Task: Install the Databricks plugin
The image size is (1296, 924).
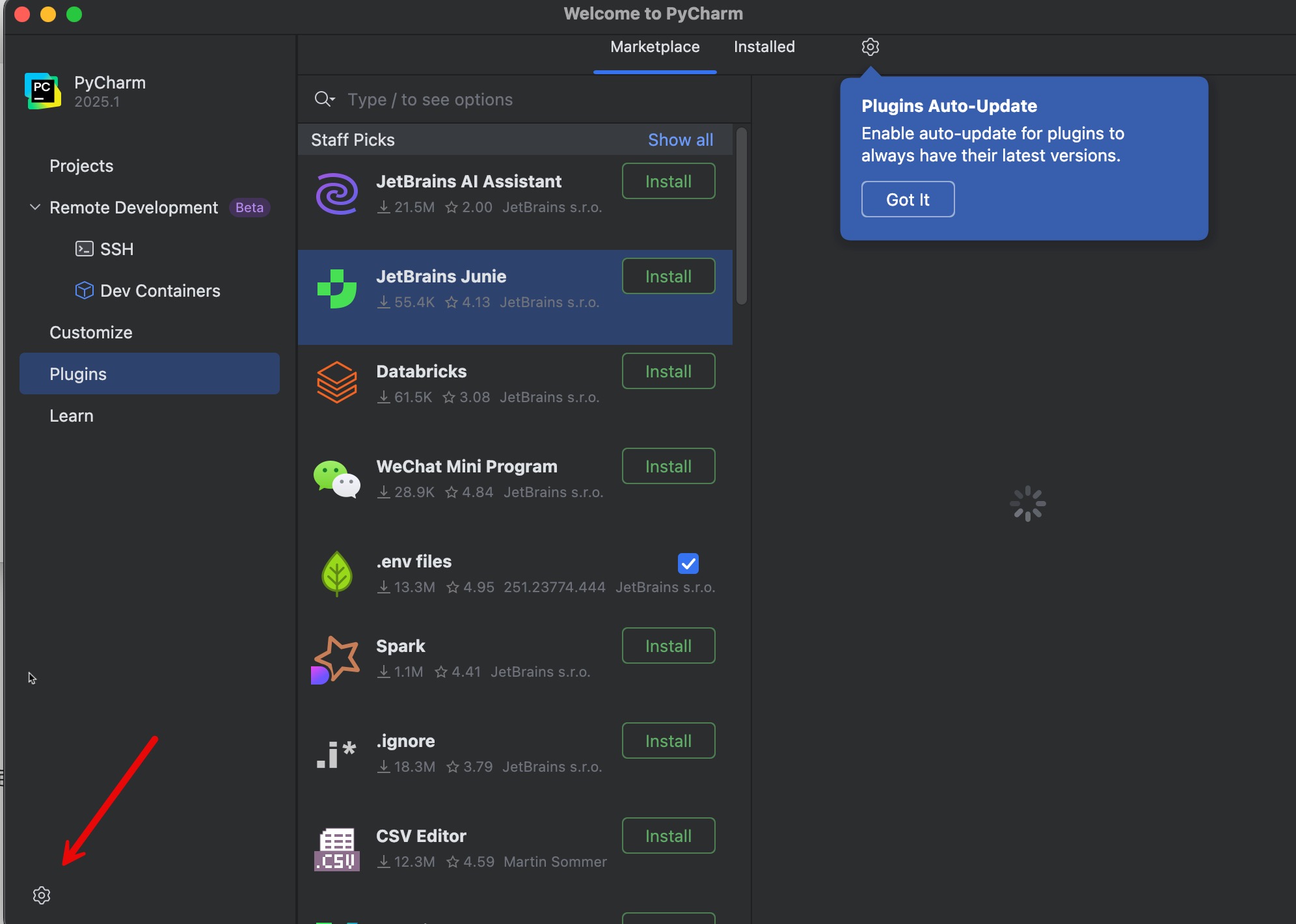Action: point(668,372)
